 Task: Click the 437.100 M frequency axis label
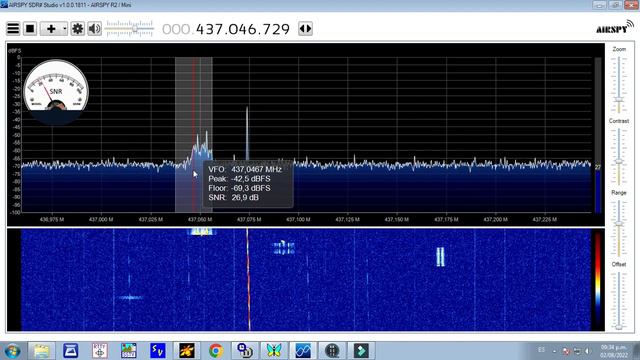click(298, 220)
